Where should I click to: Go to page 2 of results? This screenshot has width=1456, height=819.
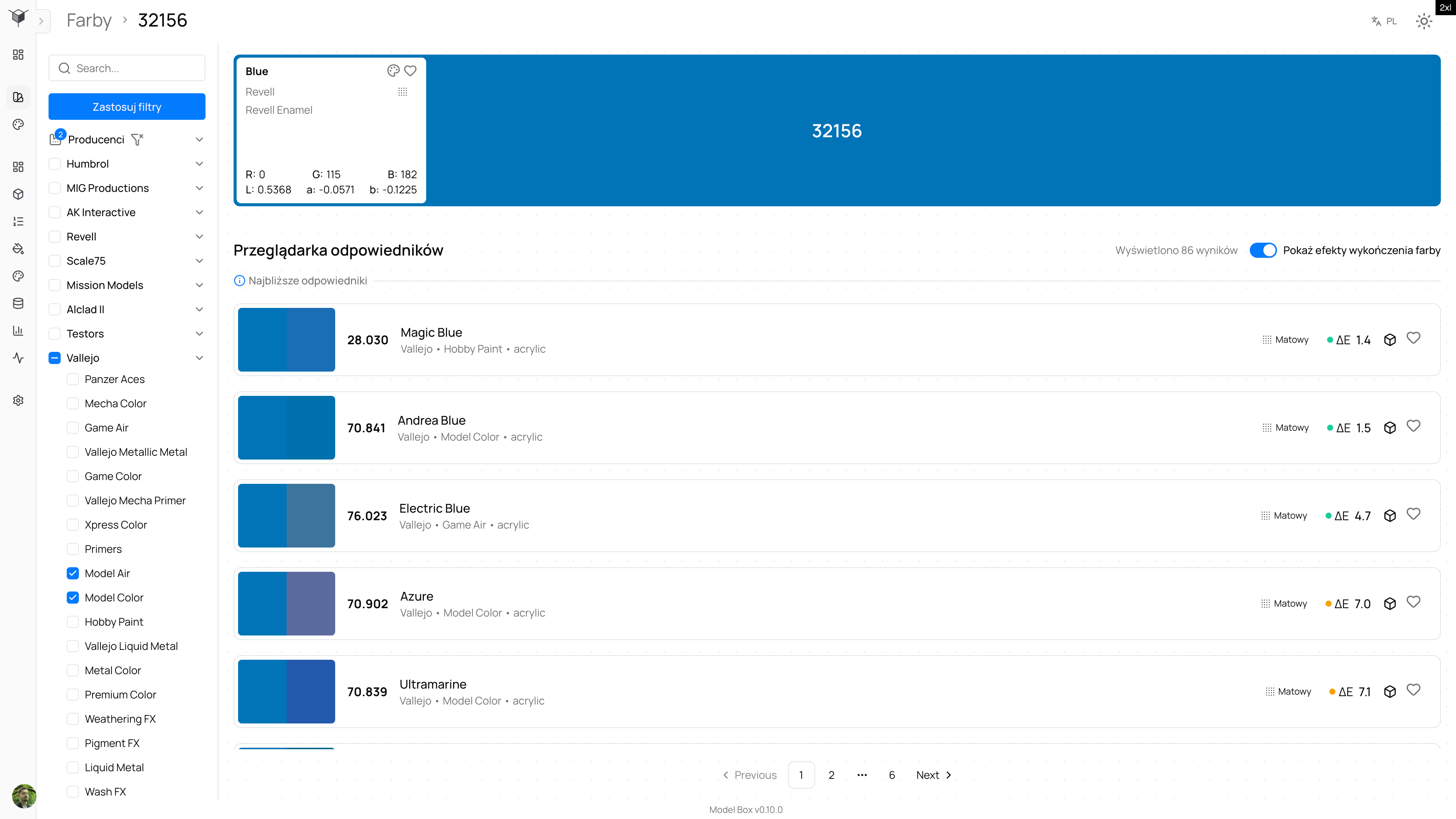[831, 775]
